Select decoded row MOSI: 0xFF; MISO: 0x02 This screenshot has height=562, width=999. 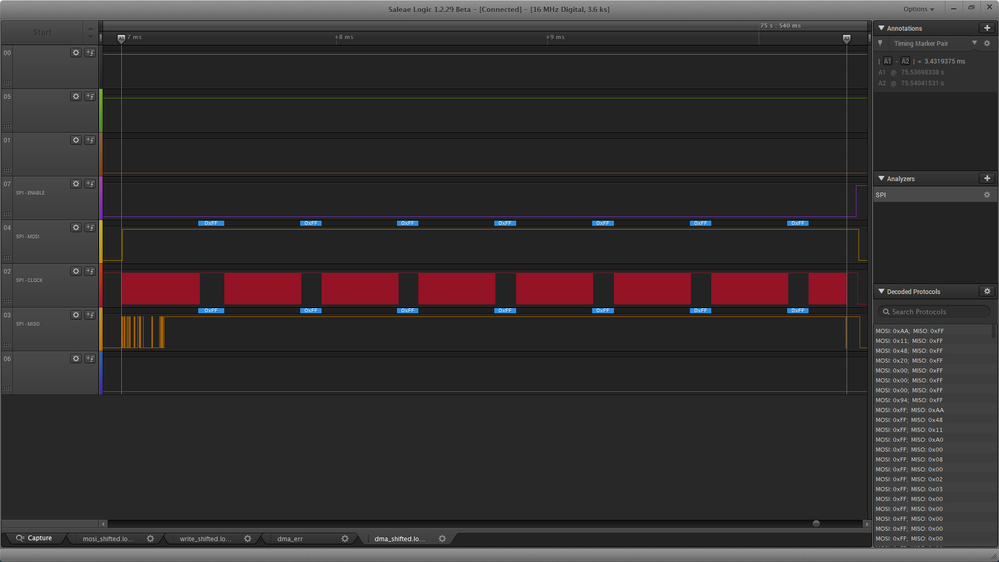coord(933,479)
